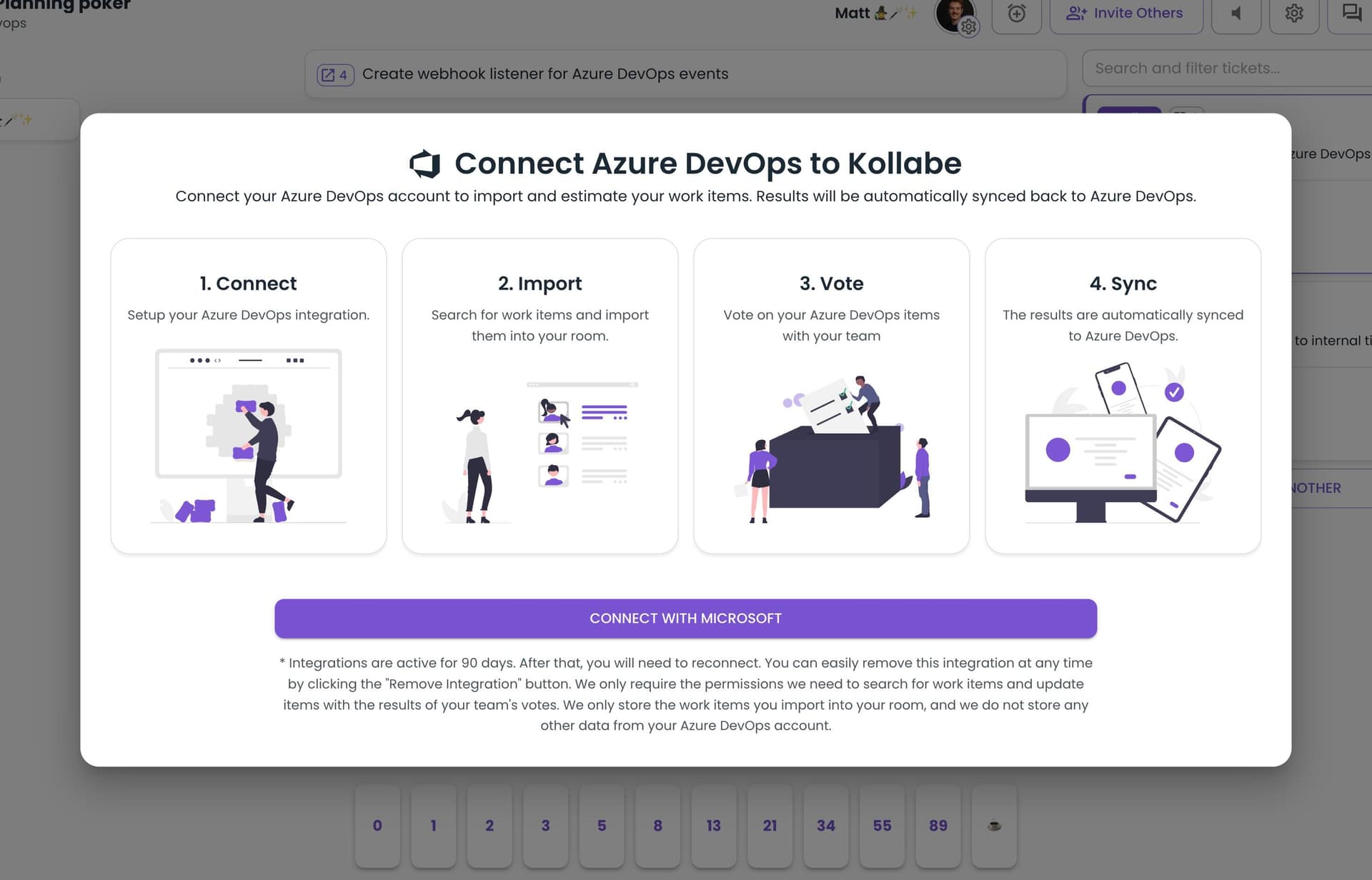This screenshot has width=1372, height=880.
Task: Select voting card 8
Action: point(658,826)
